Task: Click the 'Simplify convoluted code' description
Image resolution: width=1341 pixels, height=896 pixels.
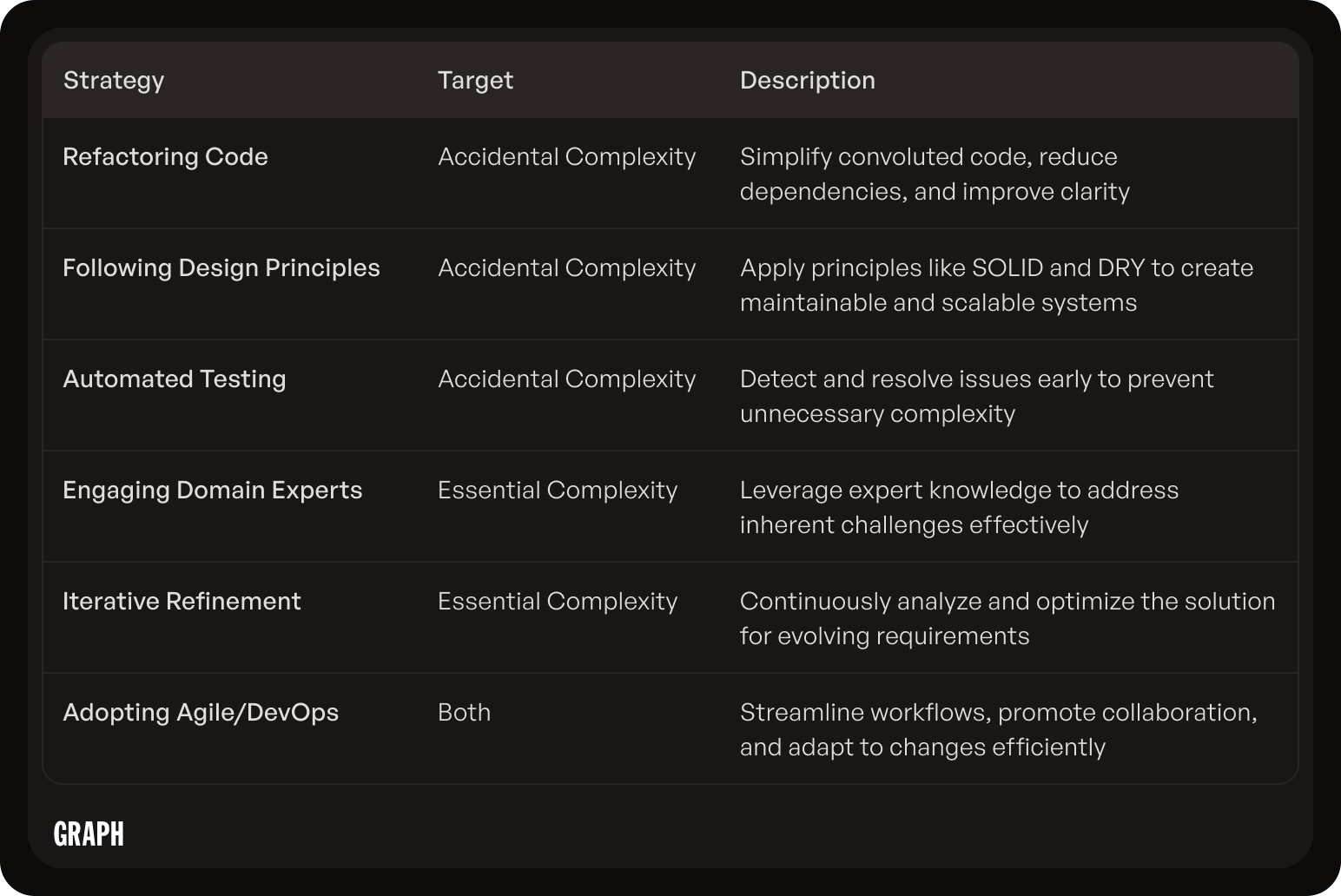Action: (935, 174)
